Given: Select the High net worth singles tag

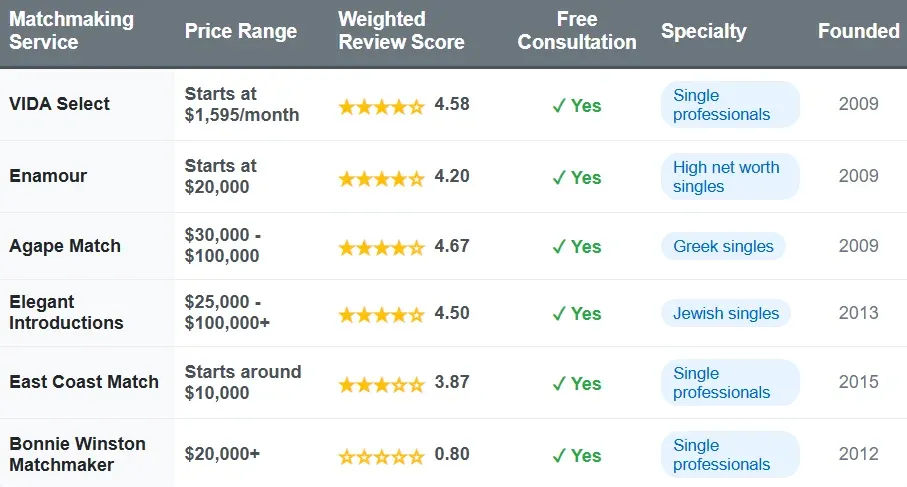Looking at the screenshot, I should pos(729,177).
